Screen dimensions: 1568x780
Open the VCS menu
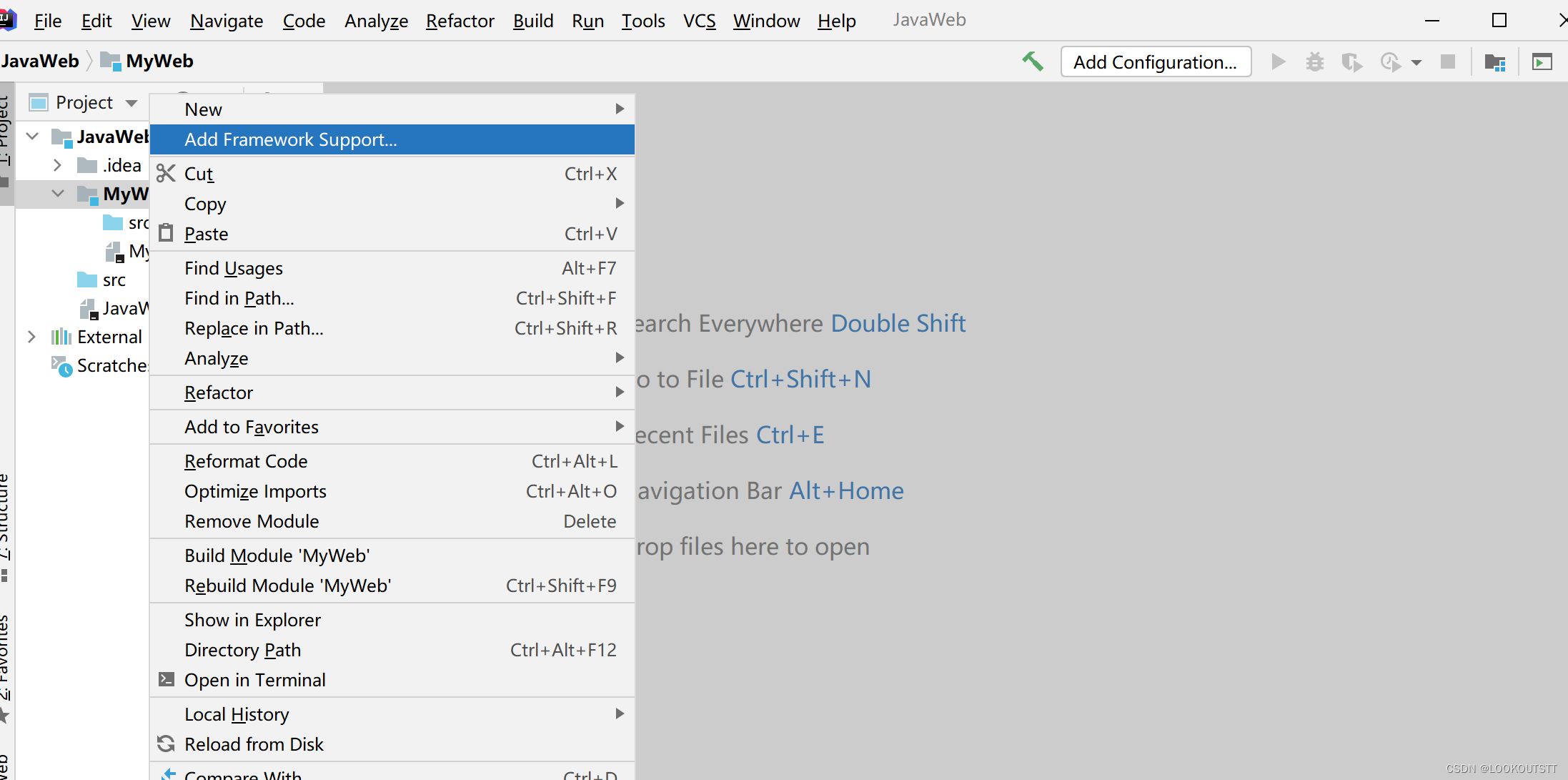tap(699, 21)
